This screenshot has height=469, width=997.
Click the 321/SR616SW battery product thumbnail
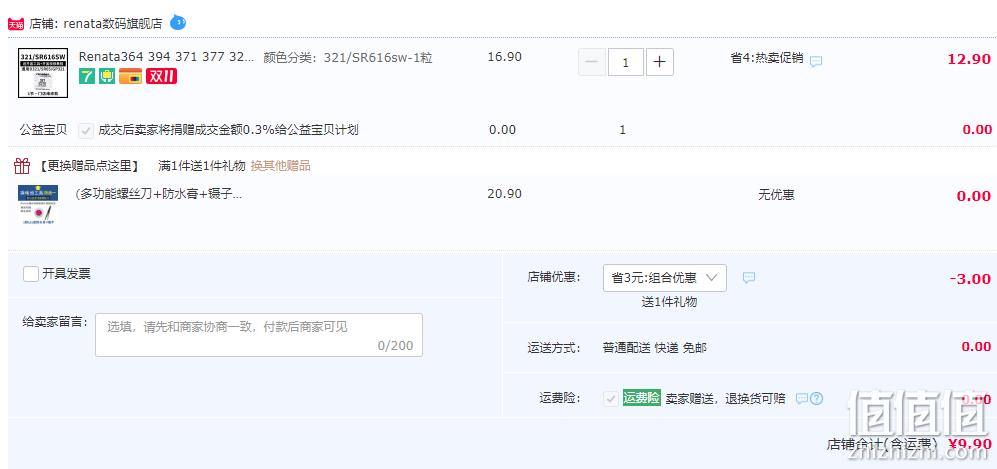click(43, 72)
